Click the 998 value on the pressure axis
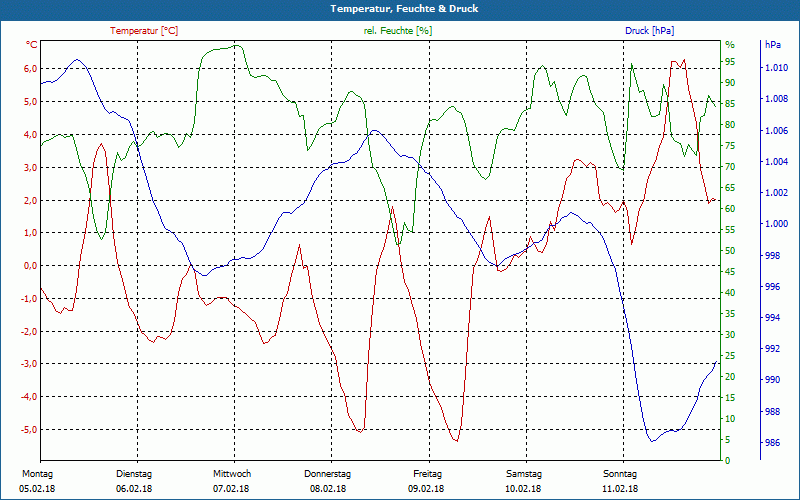The width and height of the screenshot is (800, 500). (x=772, y=256)
